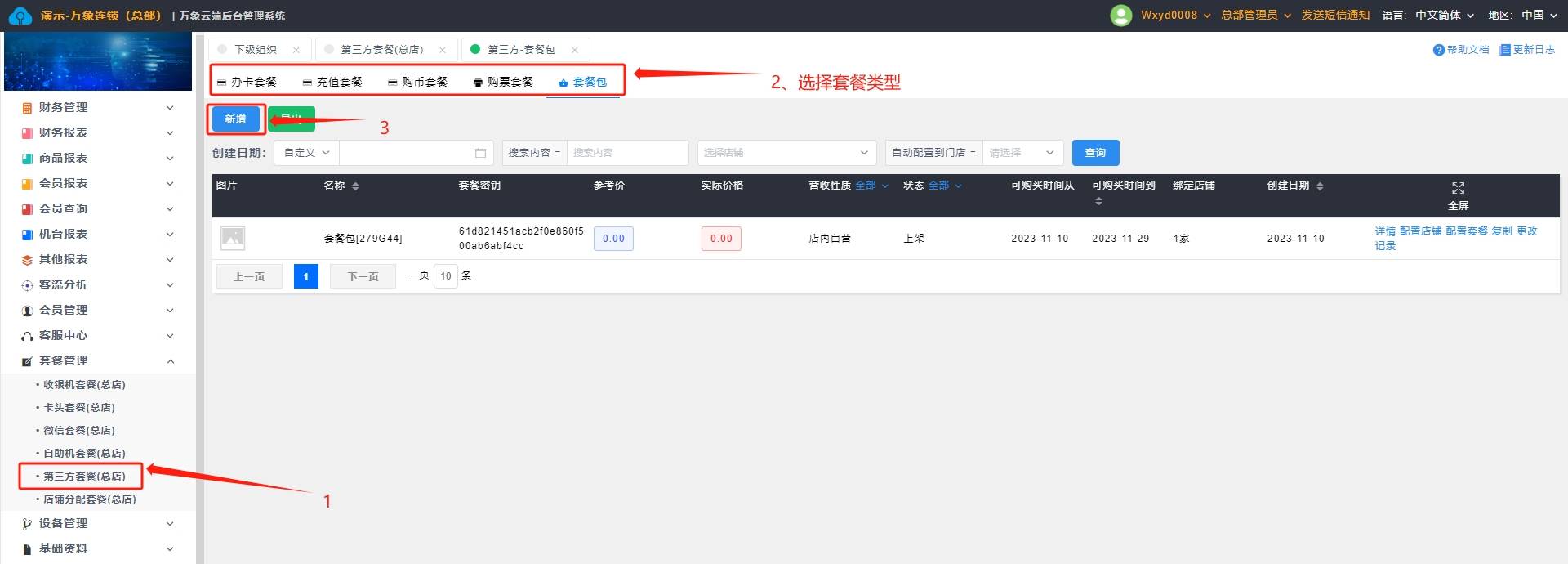Click the 财务报表 sidebar icon
This screenshot has width=1568, height=564.
[x=27, y=133]
